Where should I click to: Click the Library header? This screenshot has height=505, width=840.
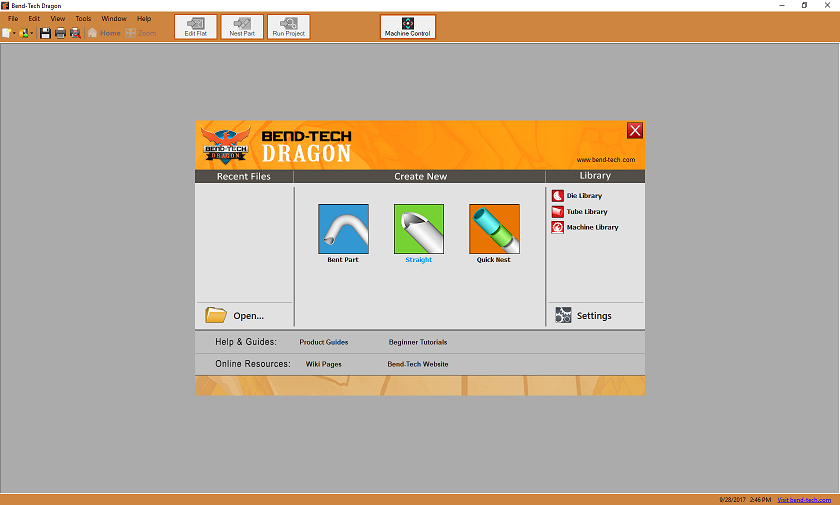[x=595, y=176]
